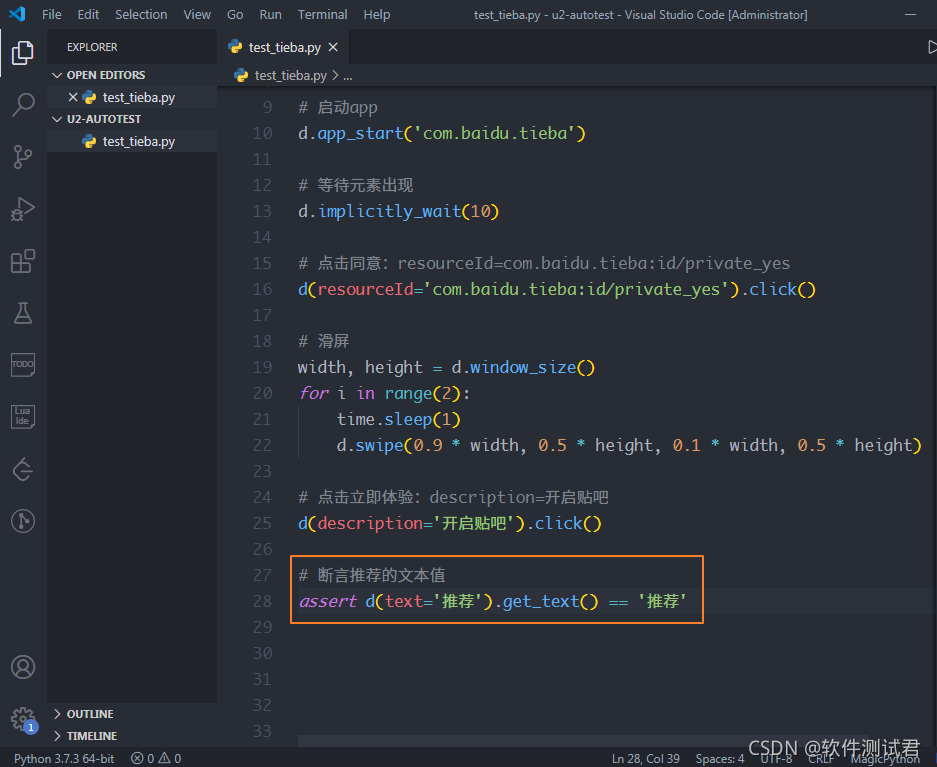Open the TODO tree icon
937x767 pixels.
point(23,364)
